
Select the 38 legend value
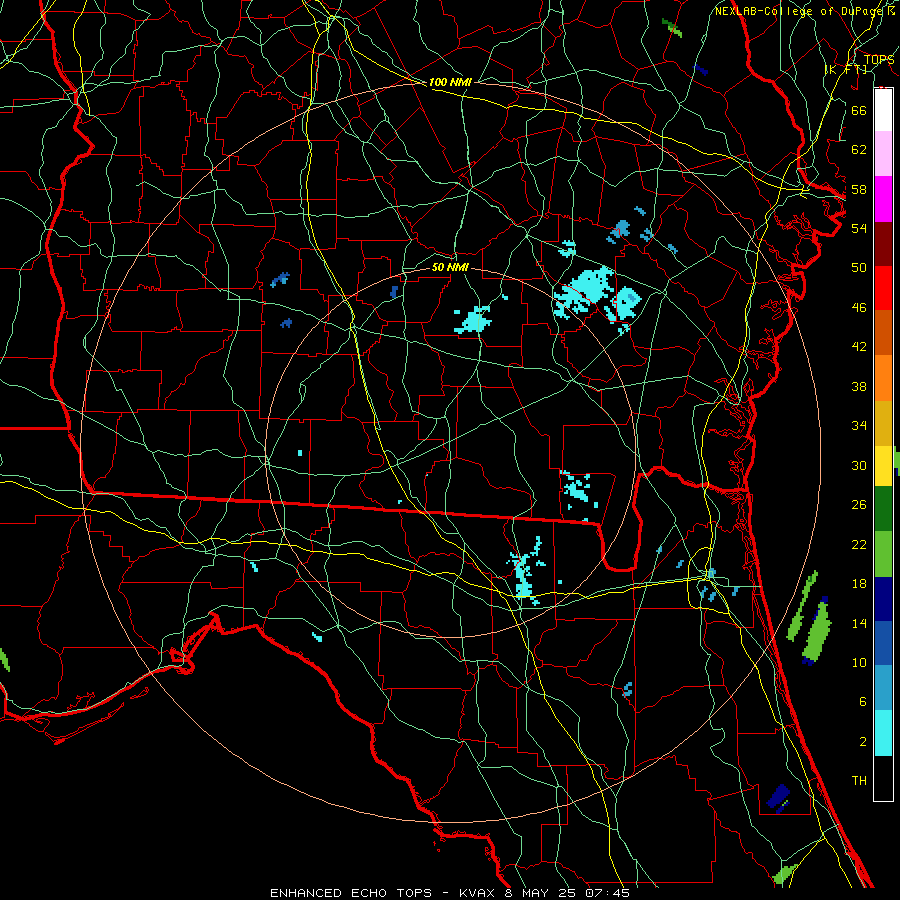859,386
